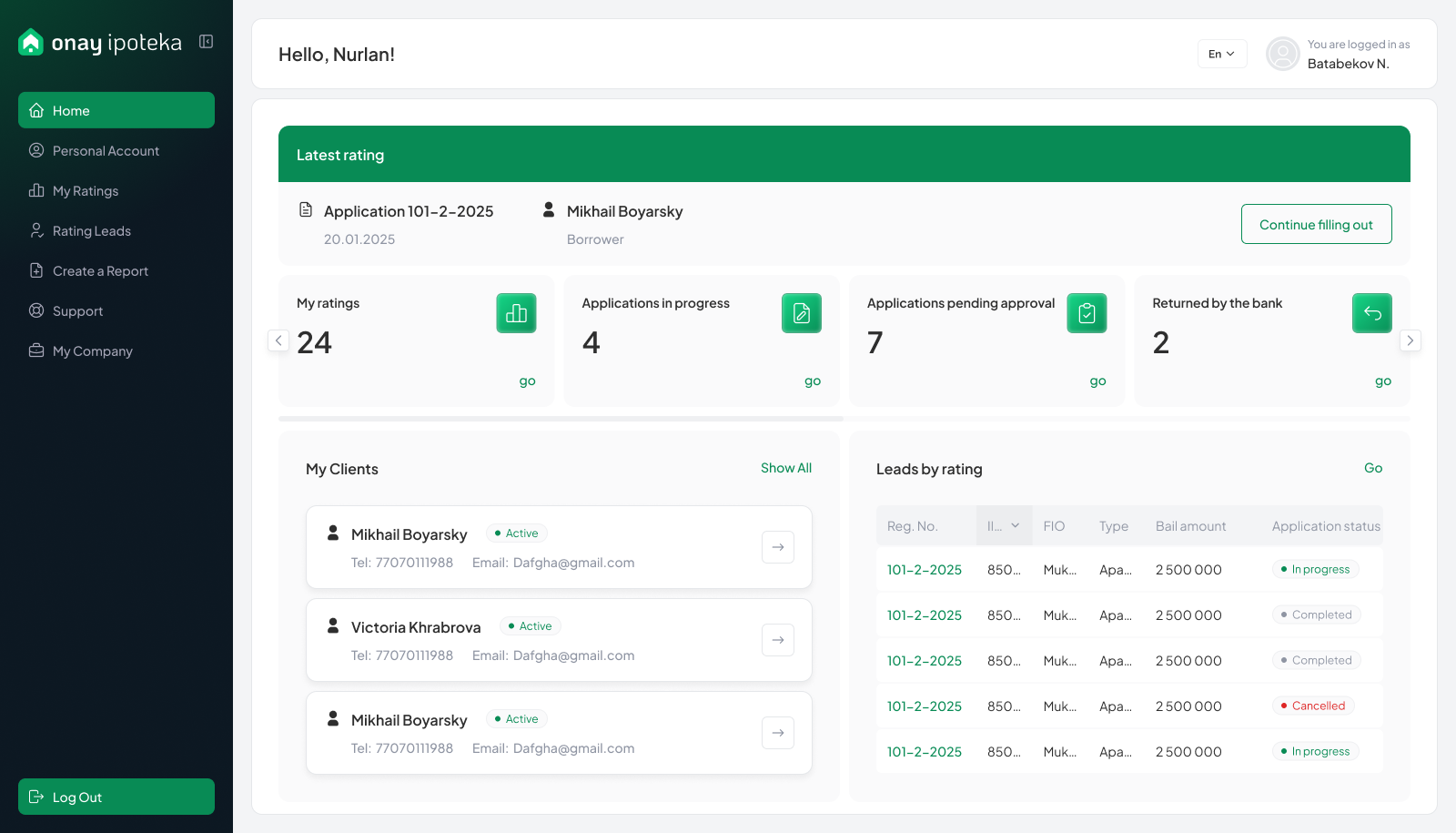Open My Ratings in the sidebar
The height and width of the screenshot is (833, 1456).
[86, 191]
